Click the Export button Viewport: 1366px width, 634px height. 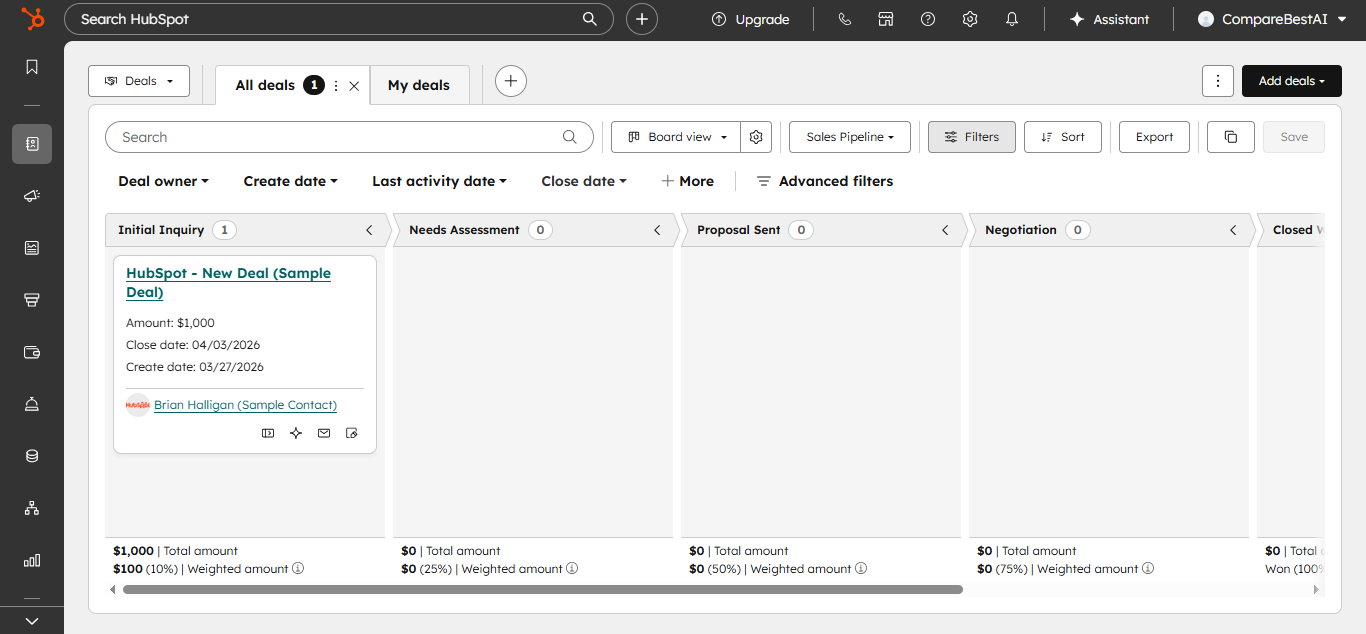pos(1155,137)
